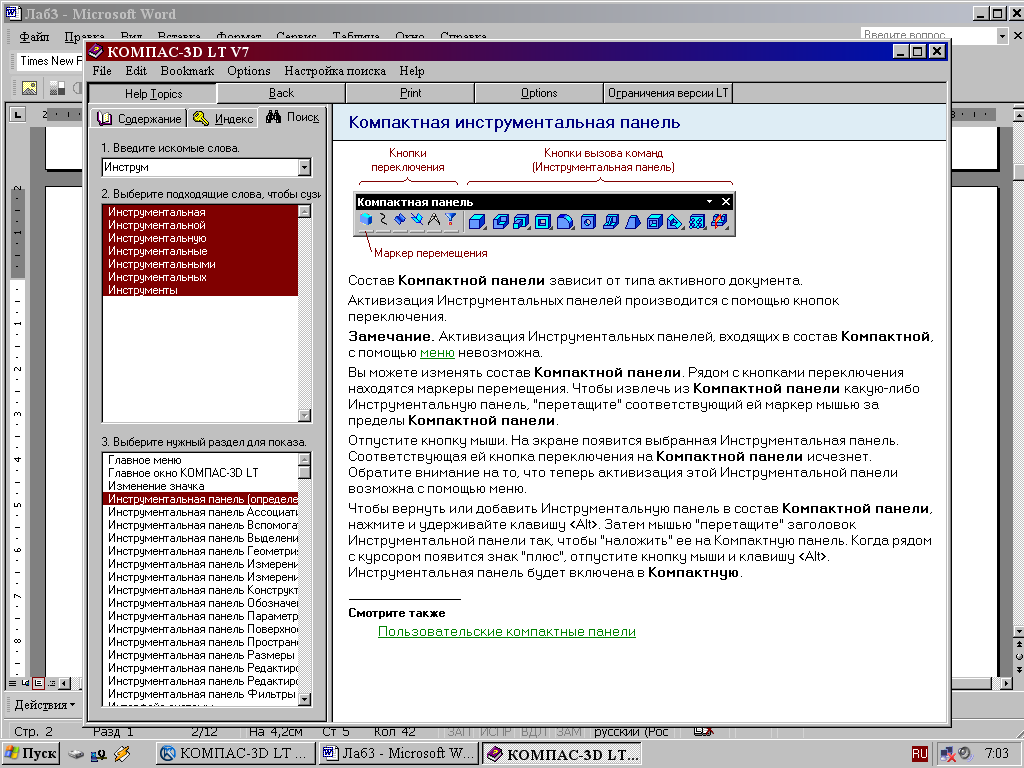This screenshot has width=1024, height=768.
Task: Open the Edit menu in help window
Action: tap(136, 71)
